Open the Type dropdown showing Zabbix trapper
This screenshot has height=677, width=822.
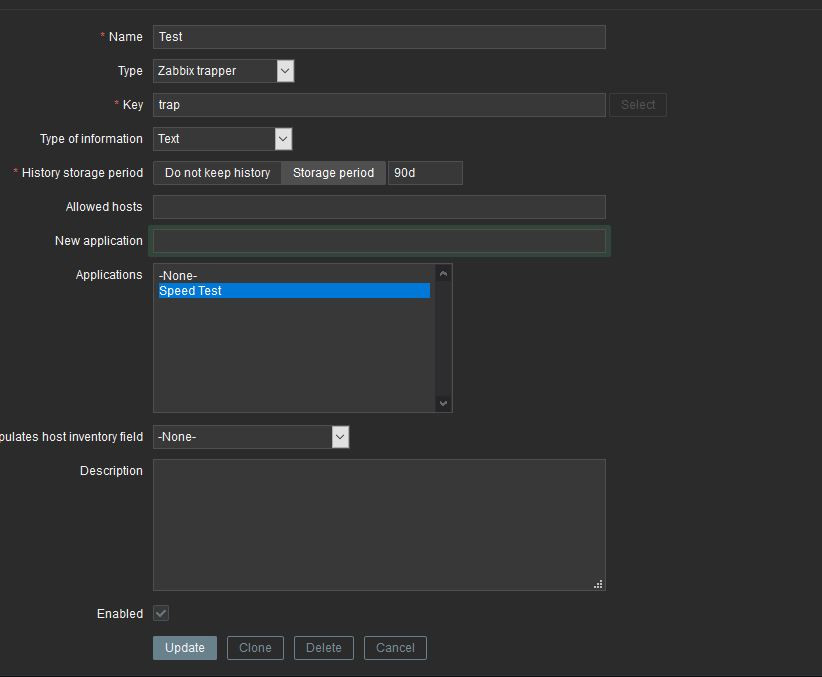tap(224, 71)
